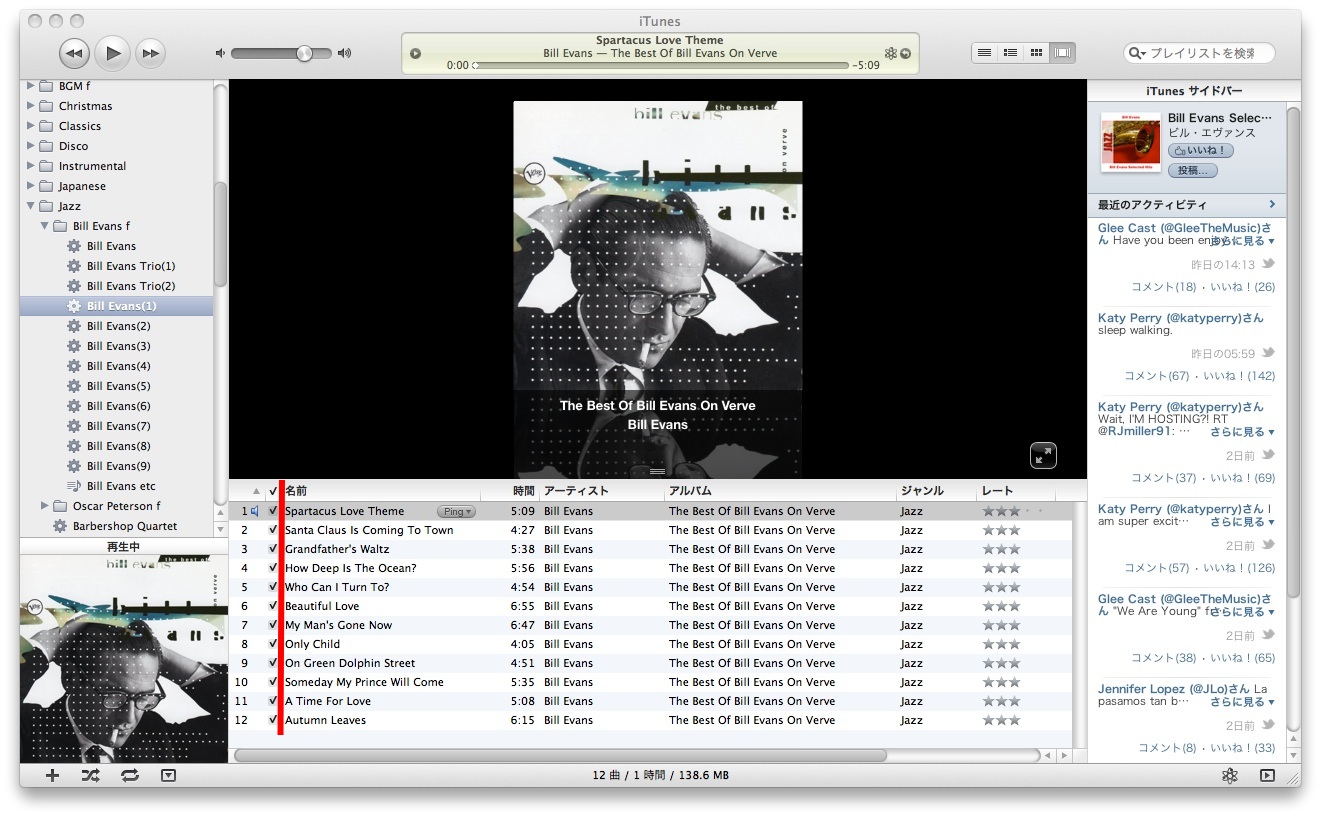This screenshot has width=1321, height=817.
Task: Click the Barbershop Quartet playlist gear icon
Action: click(59, 526)
